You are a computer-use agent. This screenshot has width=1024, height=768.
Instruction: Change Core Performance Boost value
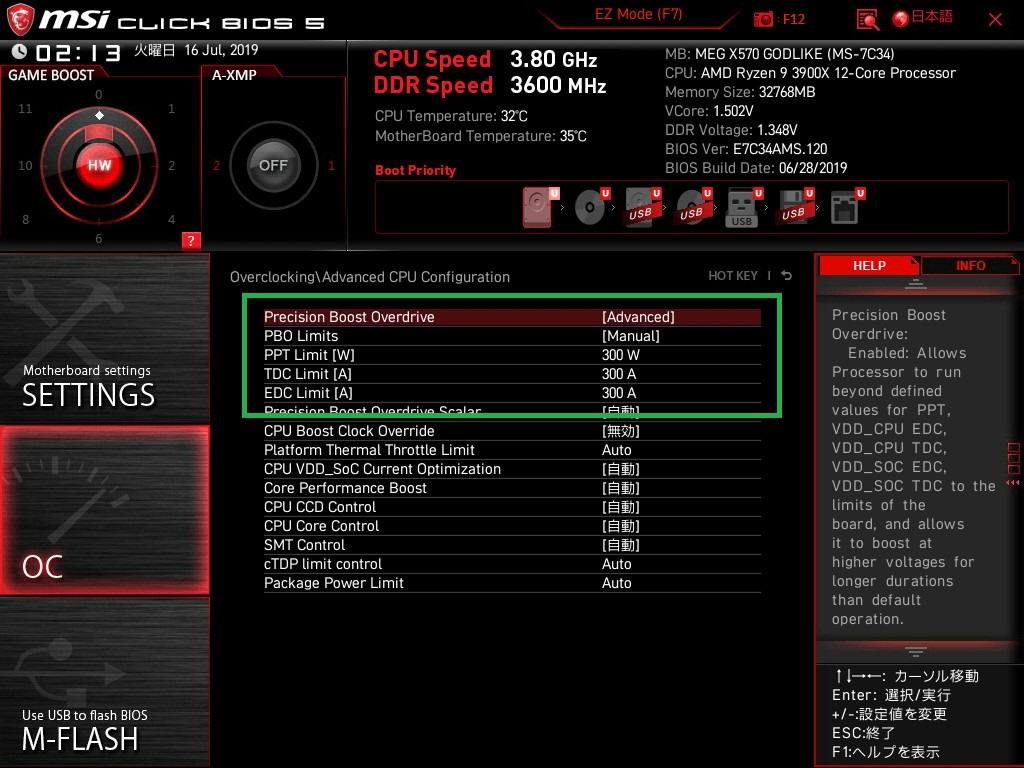[x=620, y=488]
